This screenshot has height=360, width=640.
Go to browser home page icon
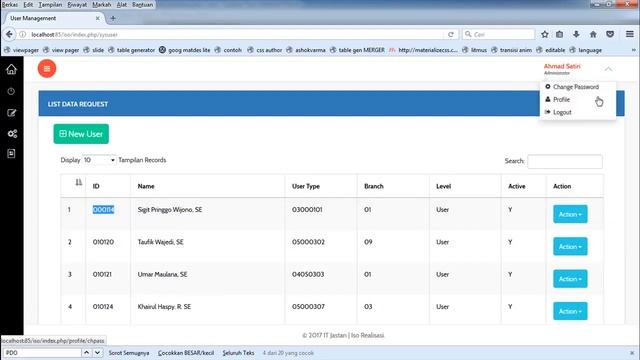(x=593, y=34)
